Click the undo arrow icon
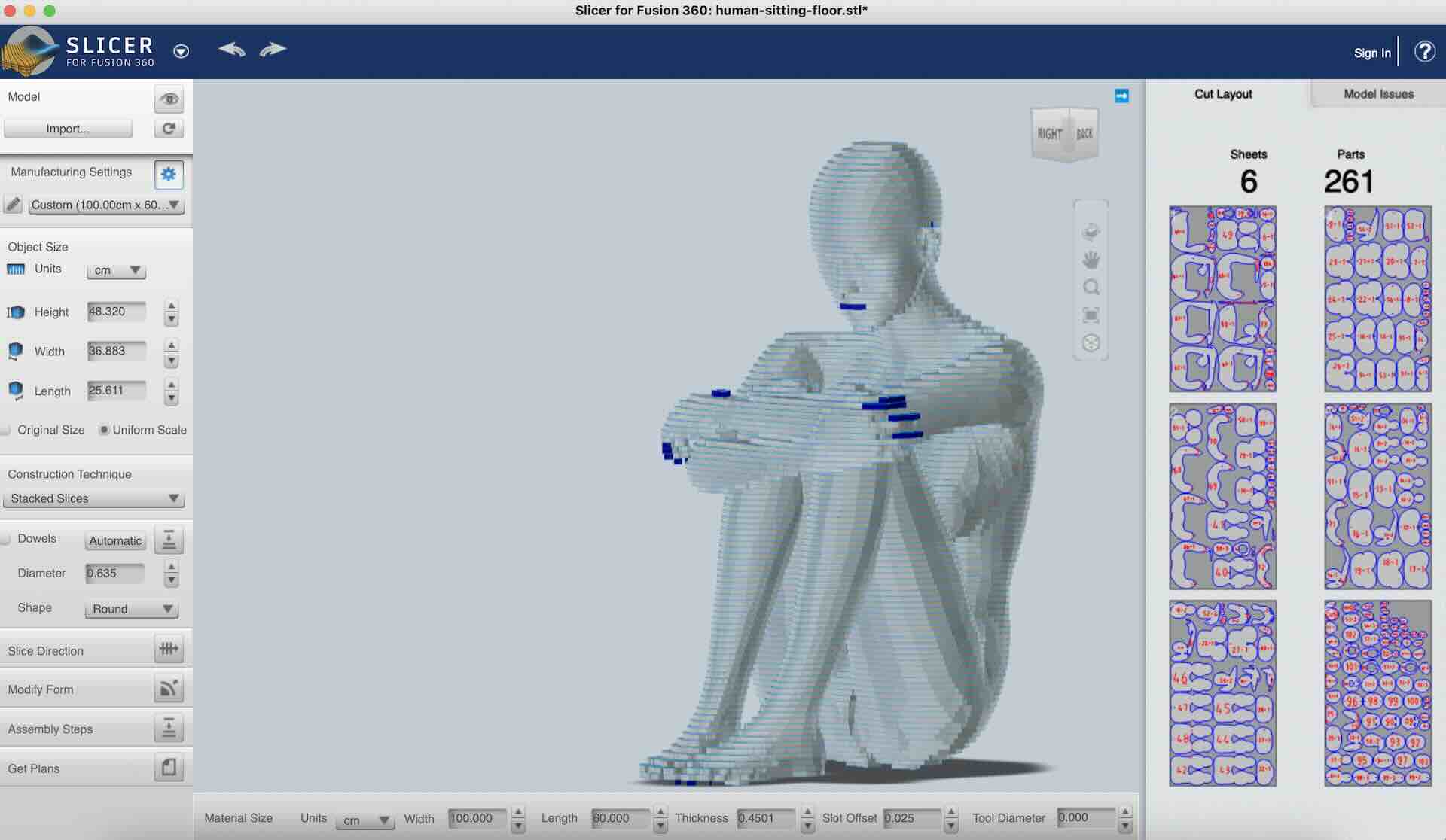Viewport: 1446px width, 840px height. click(x=232, y=50)
